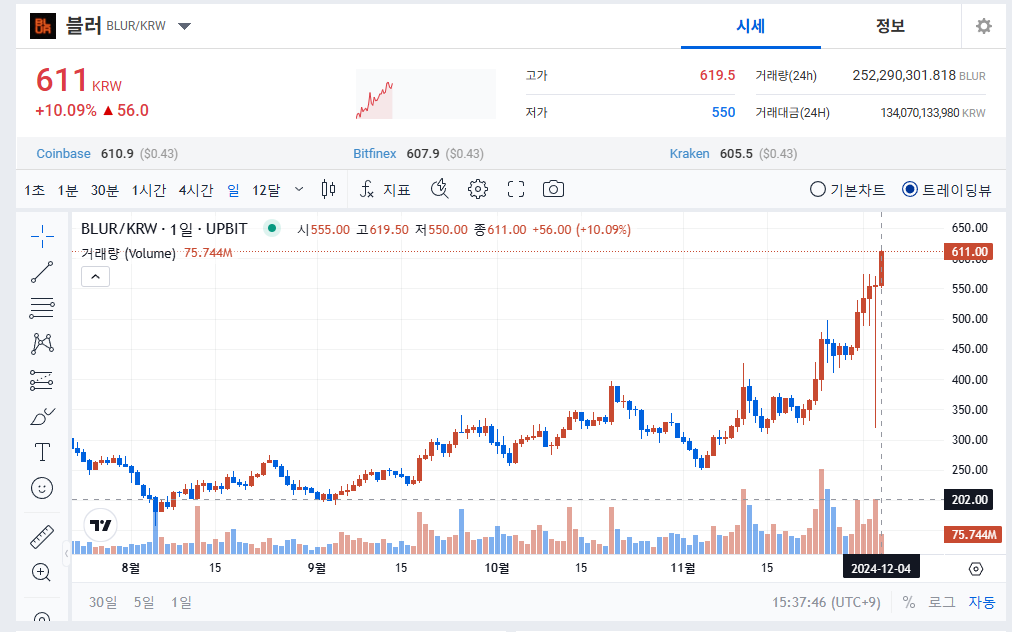Select the 4시간 timeframe
Viewport: 1012px width, 632px height.
196,190
